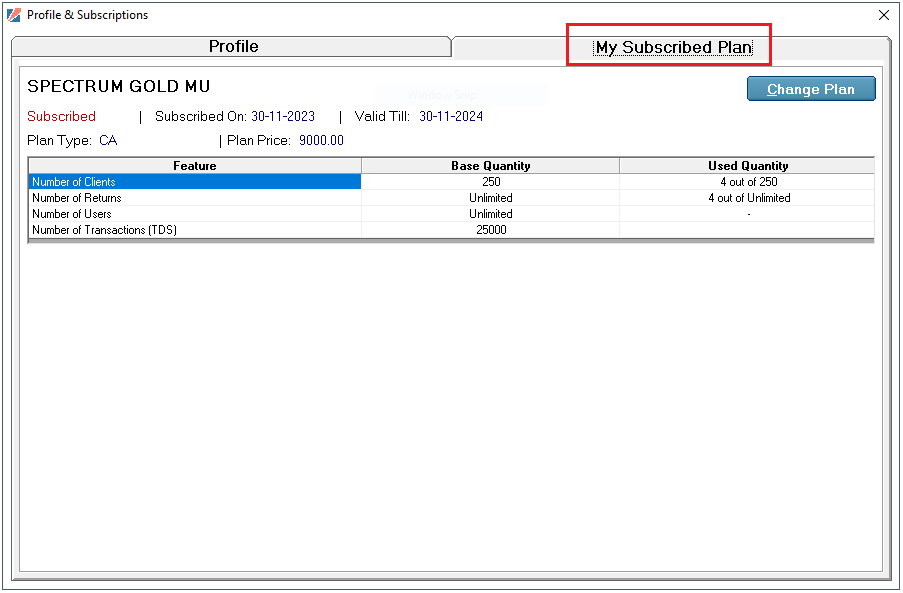This screenshot has width=903, height=593.
Task: Click the SPECTRUM GOLD MU plan title
Action: point(119,86)
